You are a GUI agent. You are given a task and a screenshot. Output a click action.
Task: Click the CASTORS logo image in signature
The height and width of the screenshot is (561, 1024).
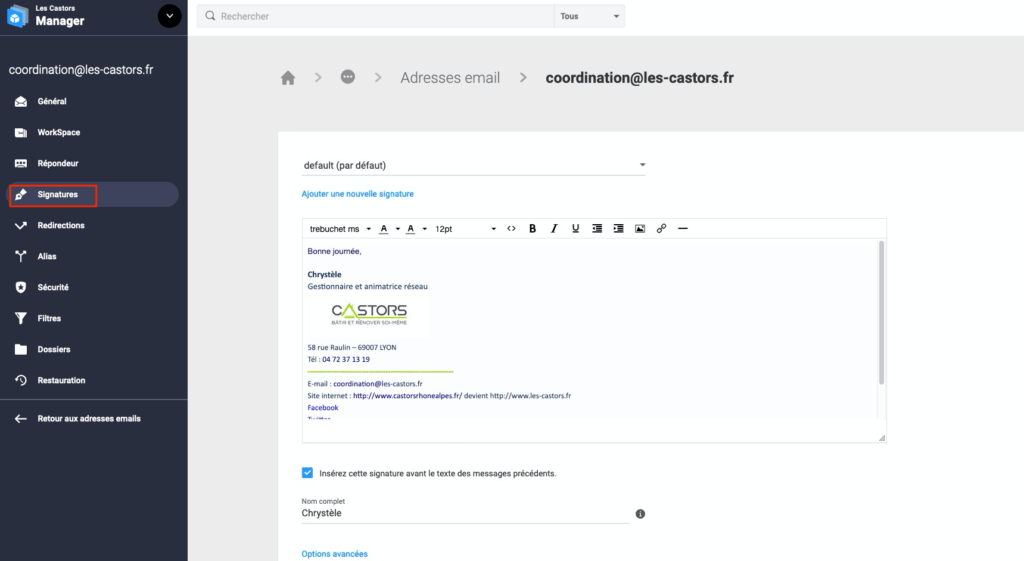(x=369, y=314)
